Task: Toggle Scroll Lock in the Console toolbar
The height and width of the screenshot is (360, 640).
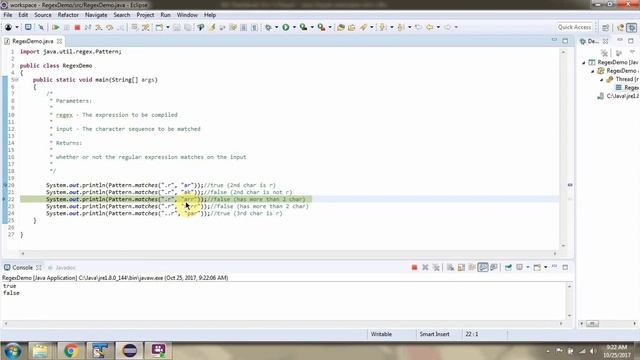Action: pyautogui.click(x=461, y=267)
